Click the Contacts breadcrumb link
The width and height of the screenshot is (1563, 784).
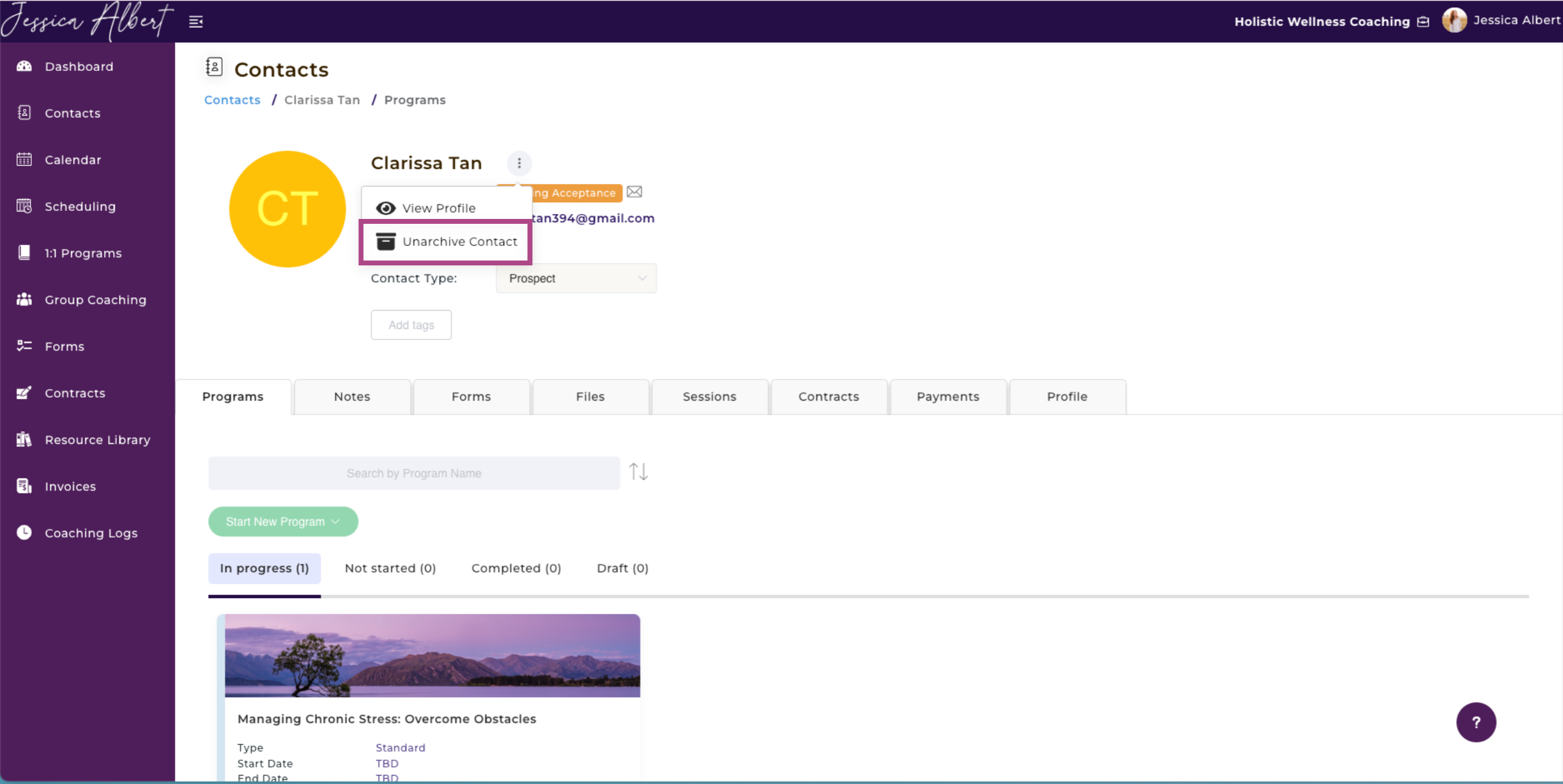(x=232, y=100)
